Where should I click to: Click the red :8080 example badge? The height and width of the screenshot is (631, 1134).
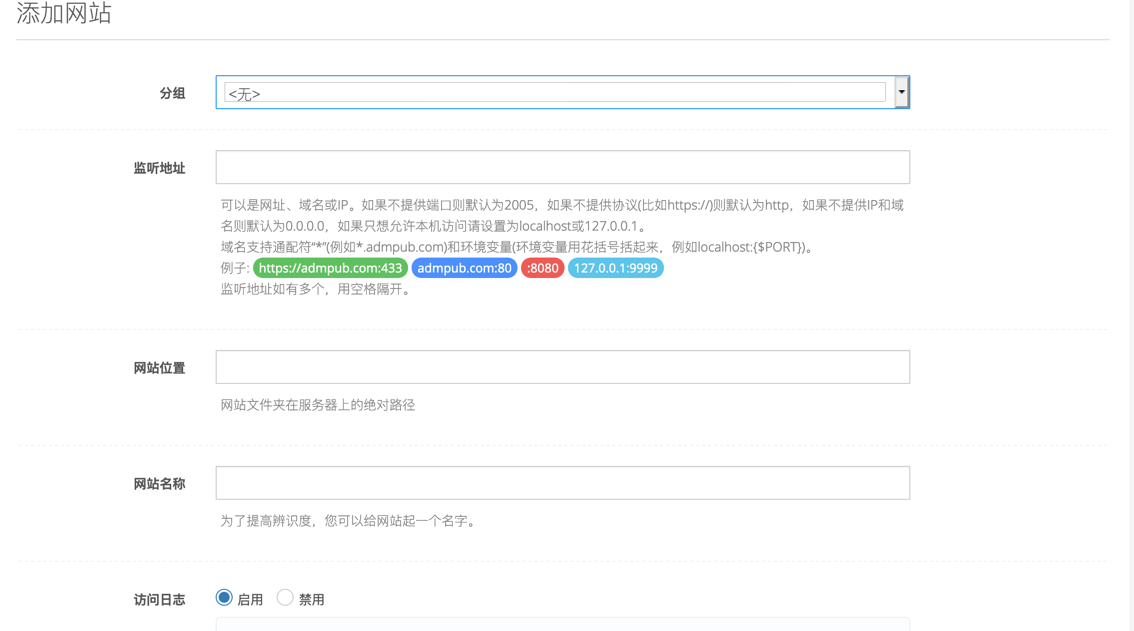pyautogui.click(x=541, y=268)
